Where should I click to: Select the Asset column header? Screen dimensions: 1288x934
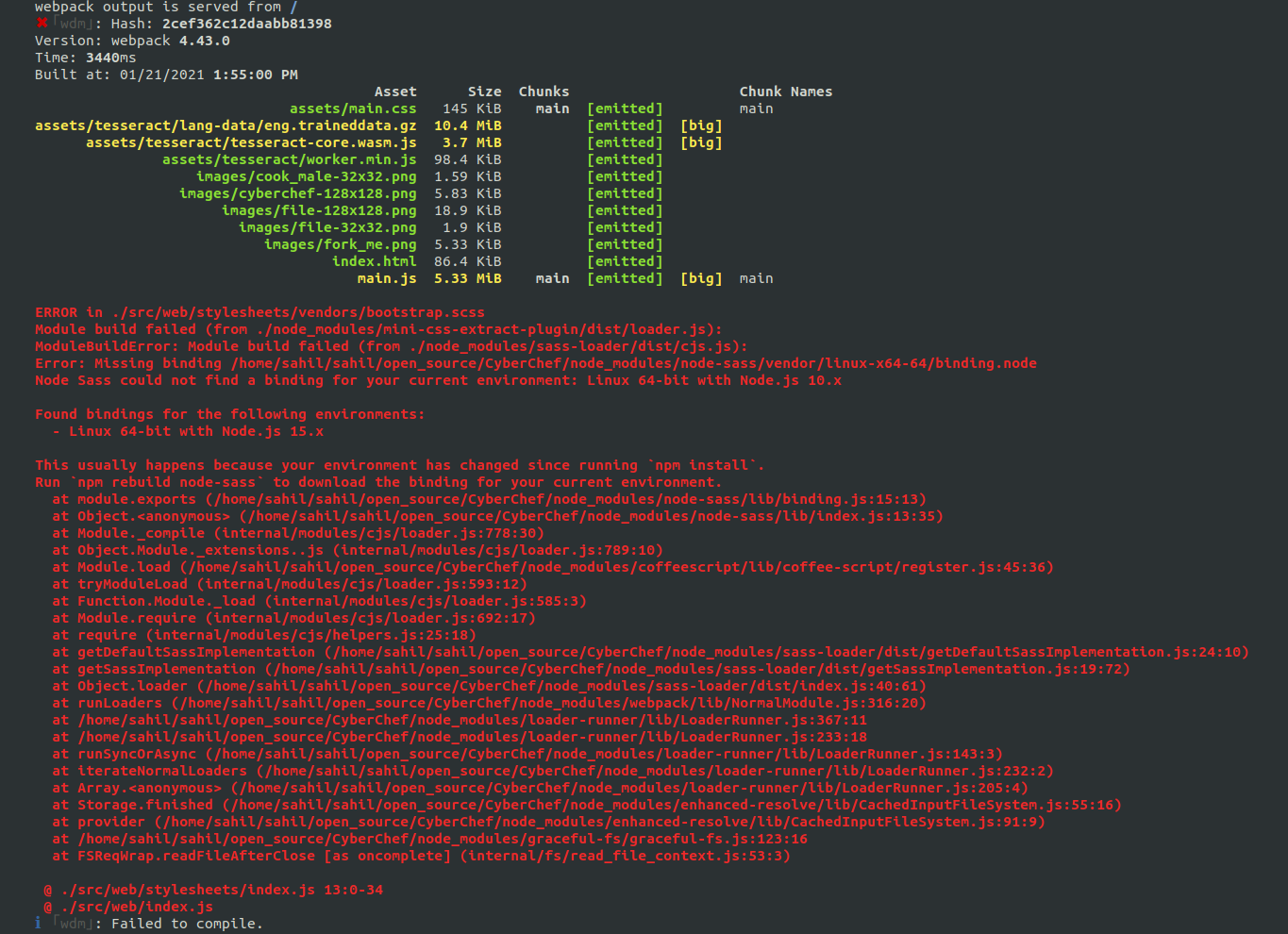click(395, 91)
